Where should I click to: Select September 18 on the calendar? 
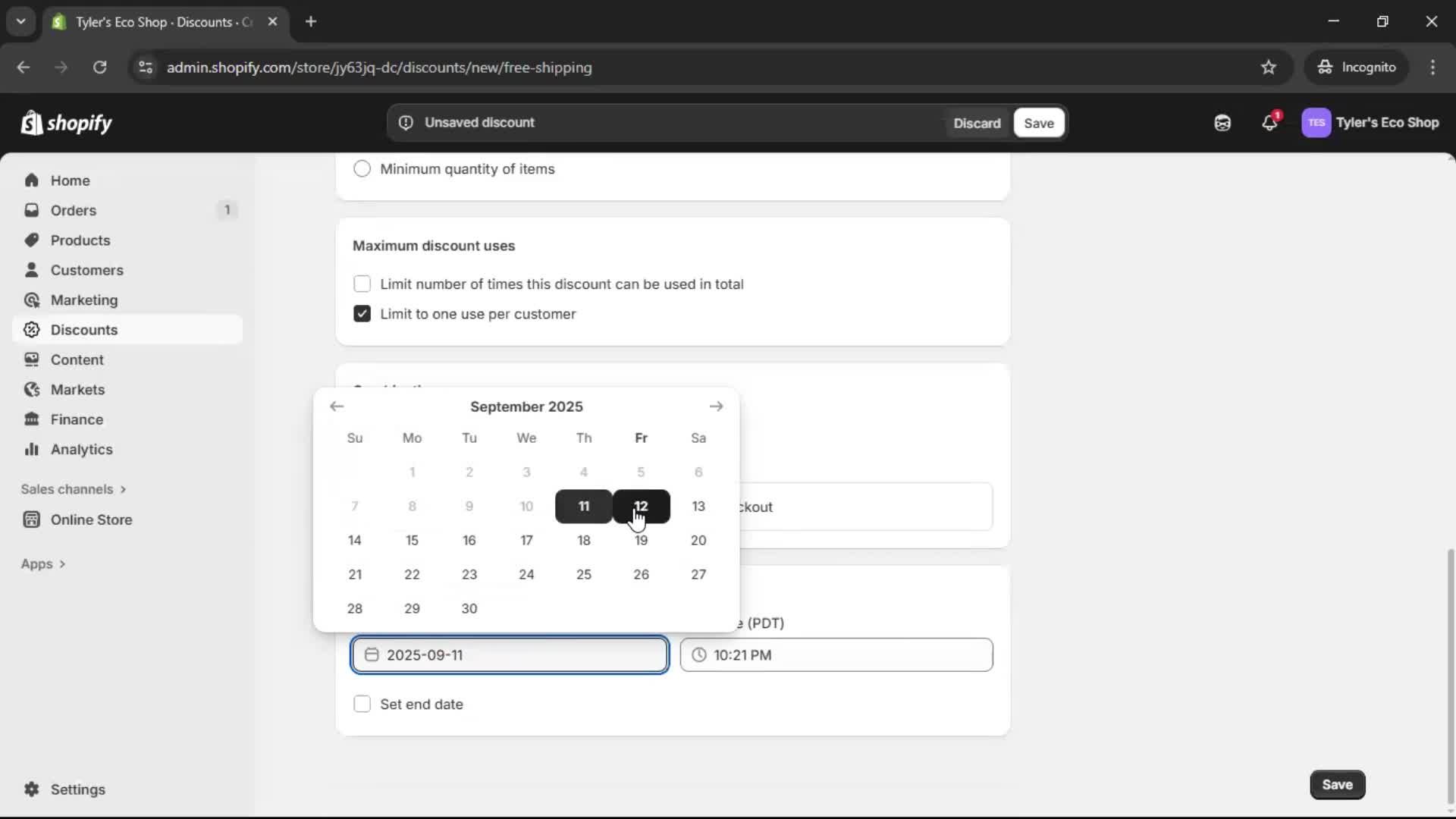[584, 540]
